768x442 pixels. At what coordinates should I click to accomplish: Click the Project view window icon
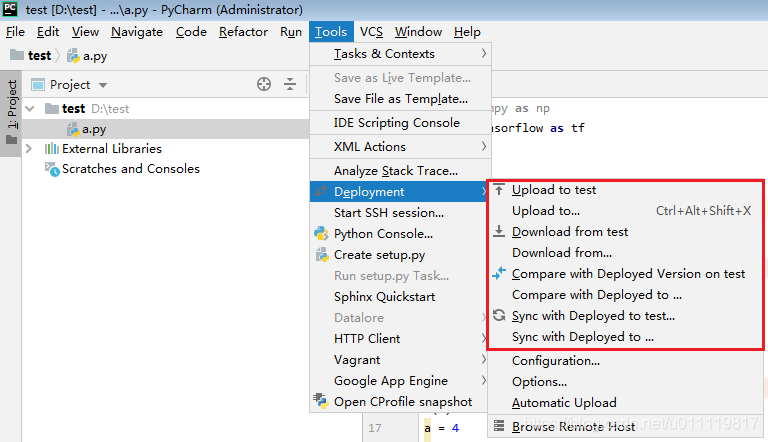point(38,84)
